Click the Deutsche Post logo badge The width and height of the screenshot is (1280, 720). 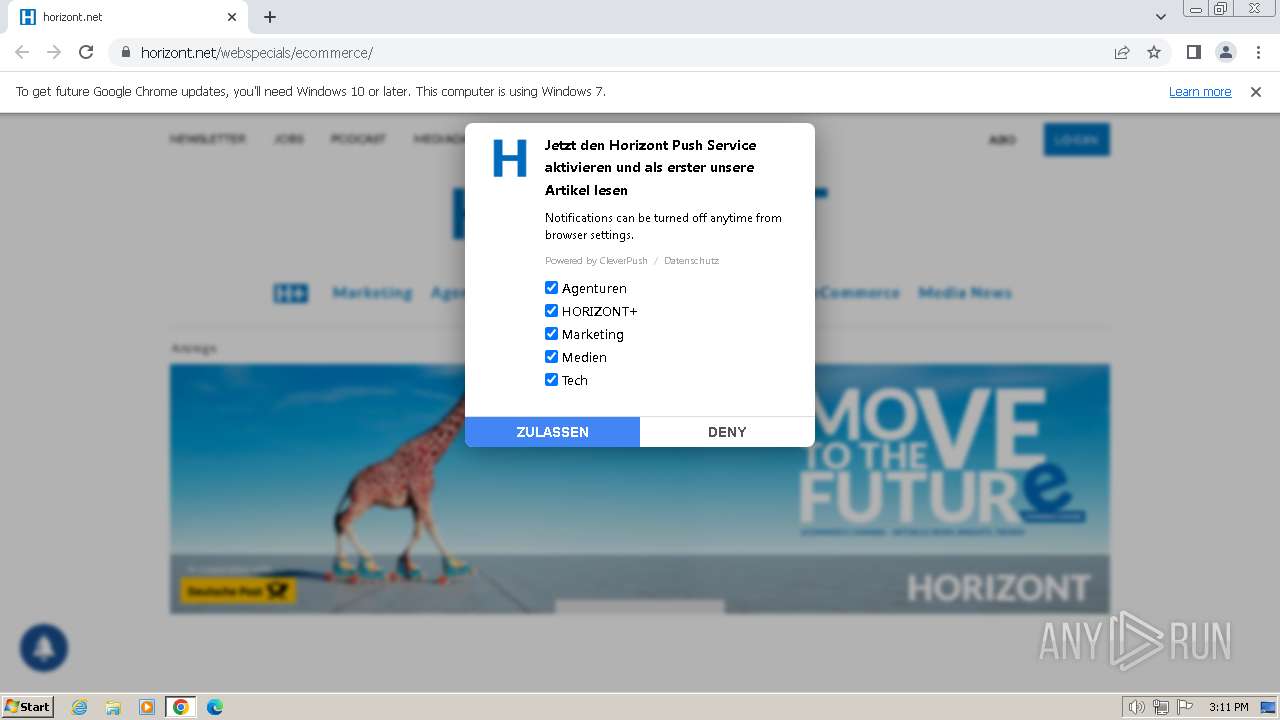point(238,591)
